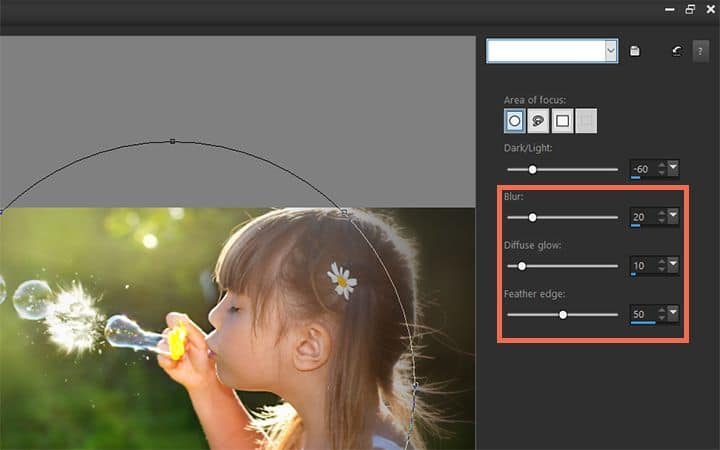Maximize the dialog window

click(690, 9)
